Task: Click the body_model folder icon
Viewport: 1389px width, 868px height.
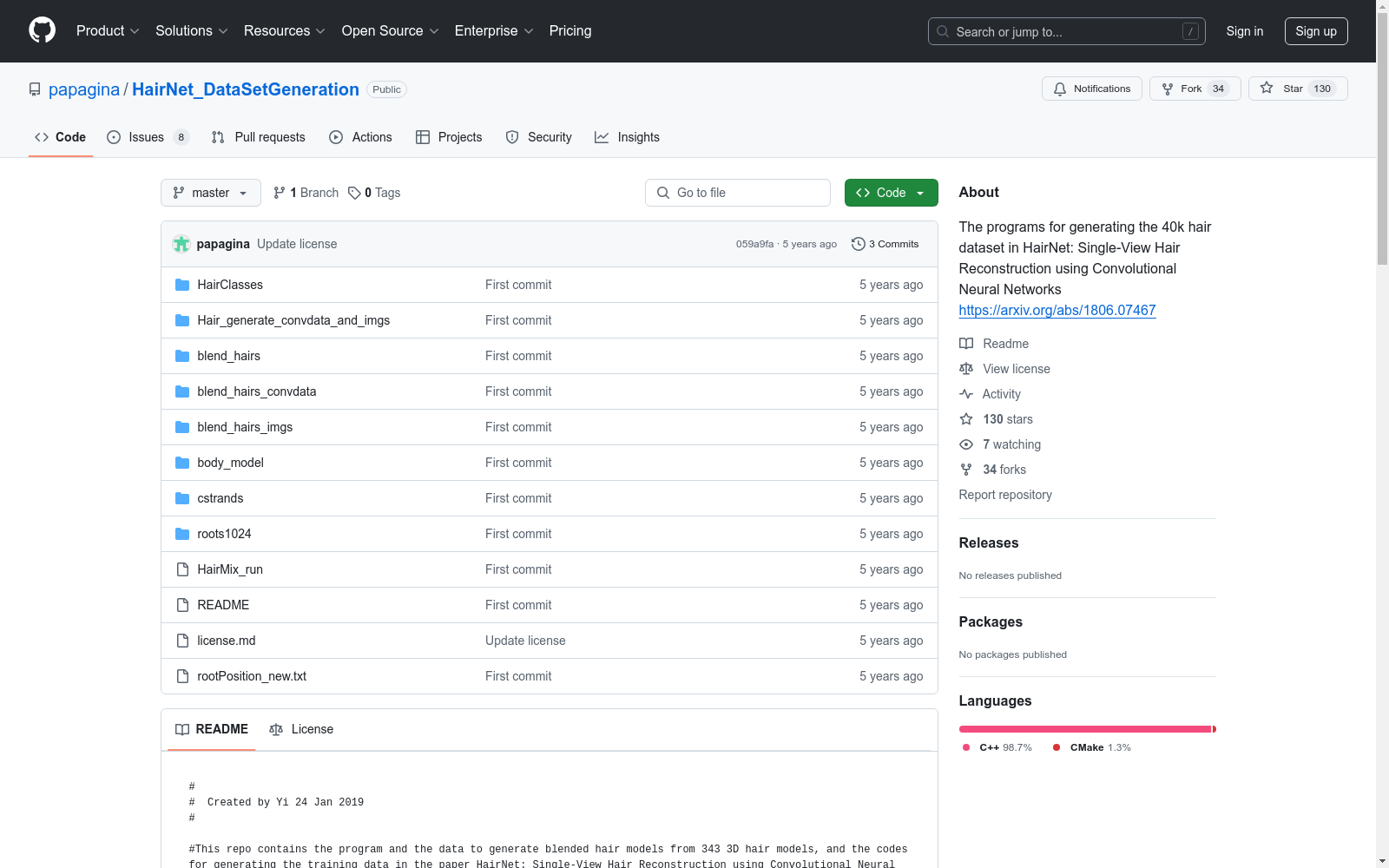Action: 182,463
